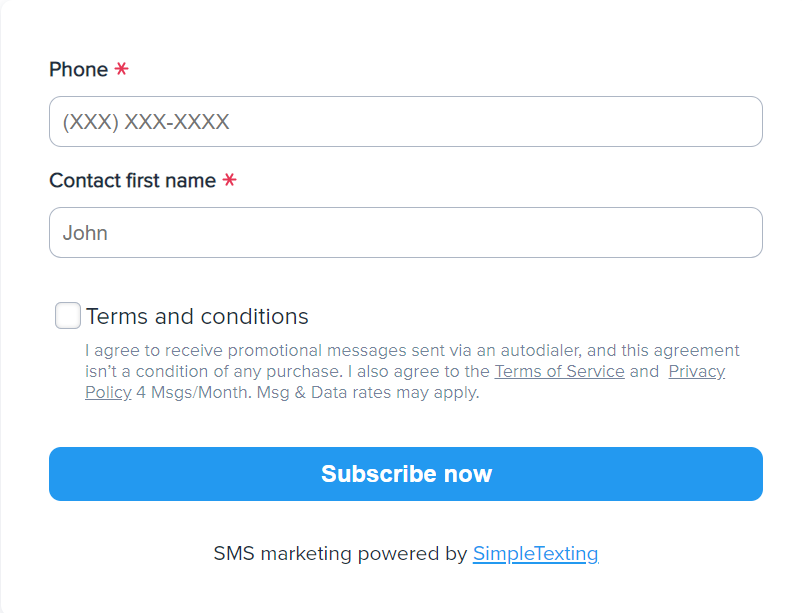Click the 4 Msgs/Month rates notice
Screen dimensions: 802x613
(307, 392)
